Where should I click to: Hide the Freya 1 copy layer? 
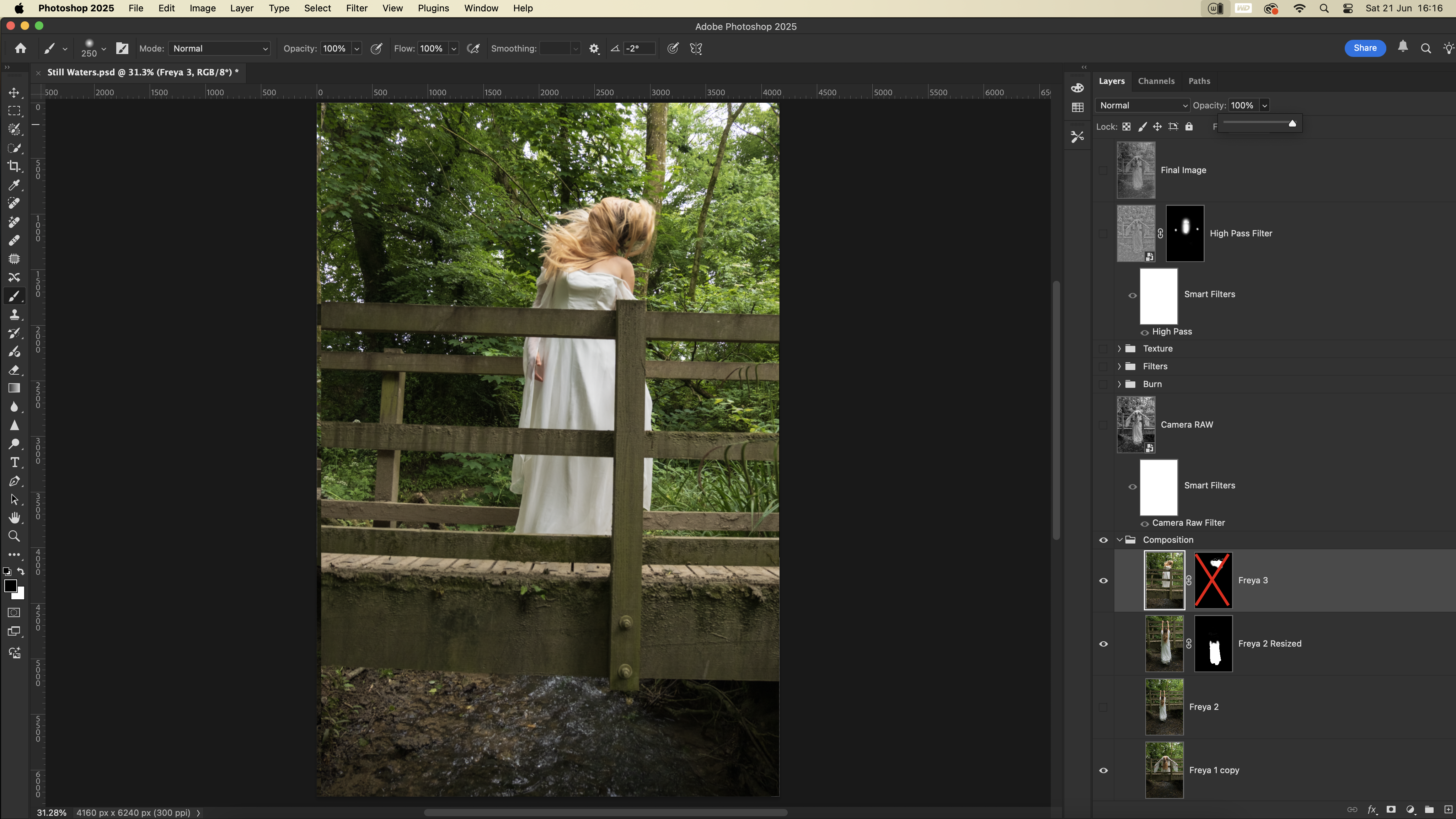point(1103,770)
